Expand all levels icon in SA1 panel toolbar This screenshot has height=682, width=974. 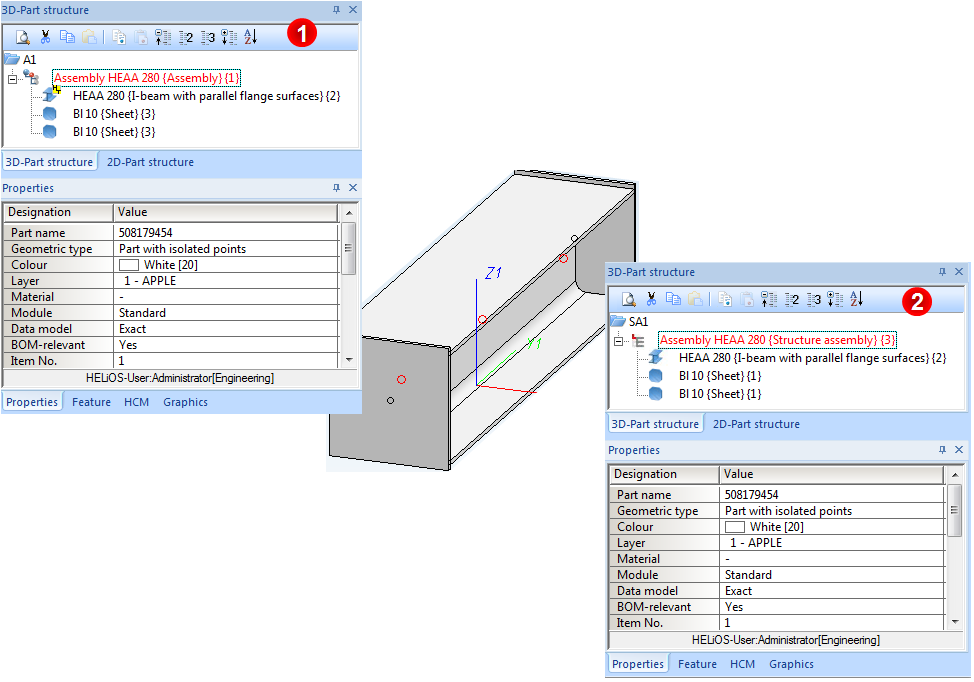pos(835,299)
